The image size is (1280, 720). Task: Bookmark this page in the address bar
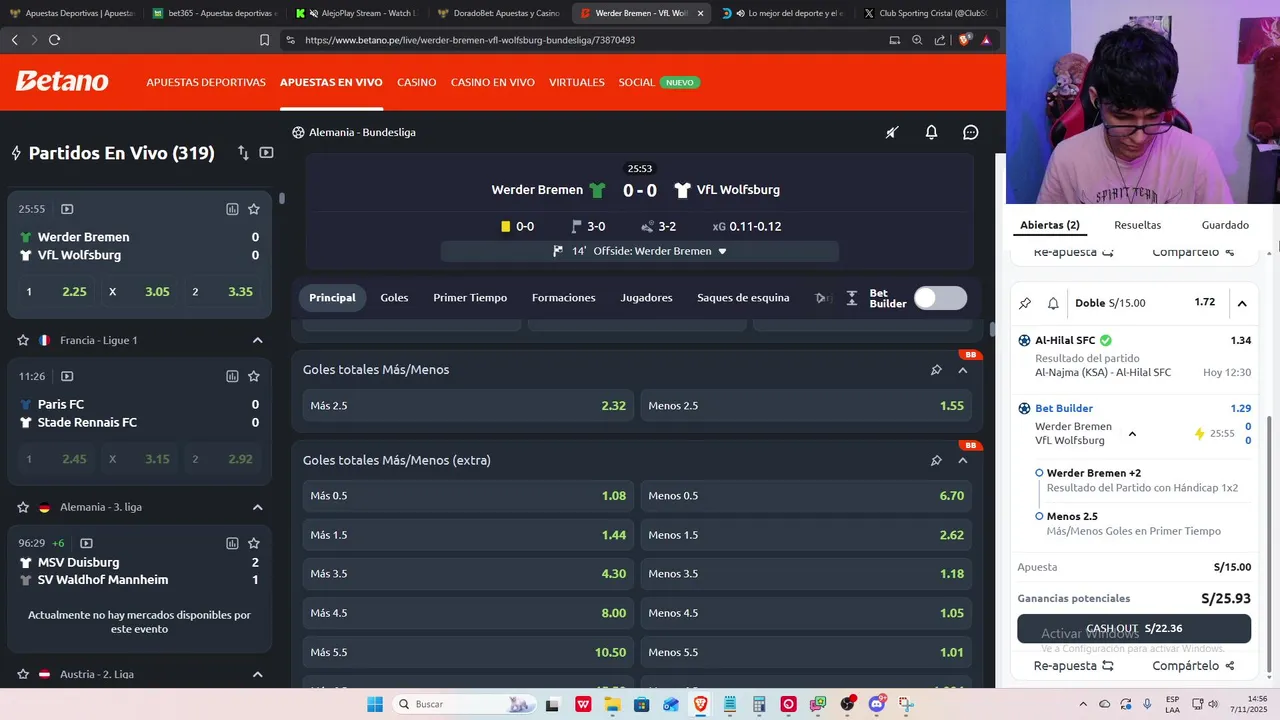[x=264, y=40]
